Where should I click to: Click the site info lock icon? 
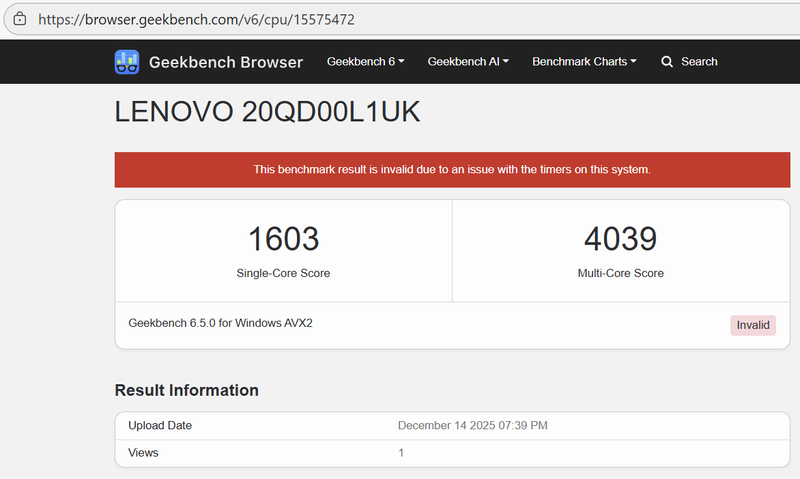tap(20, 19)
